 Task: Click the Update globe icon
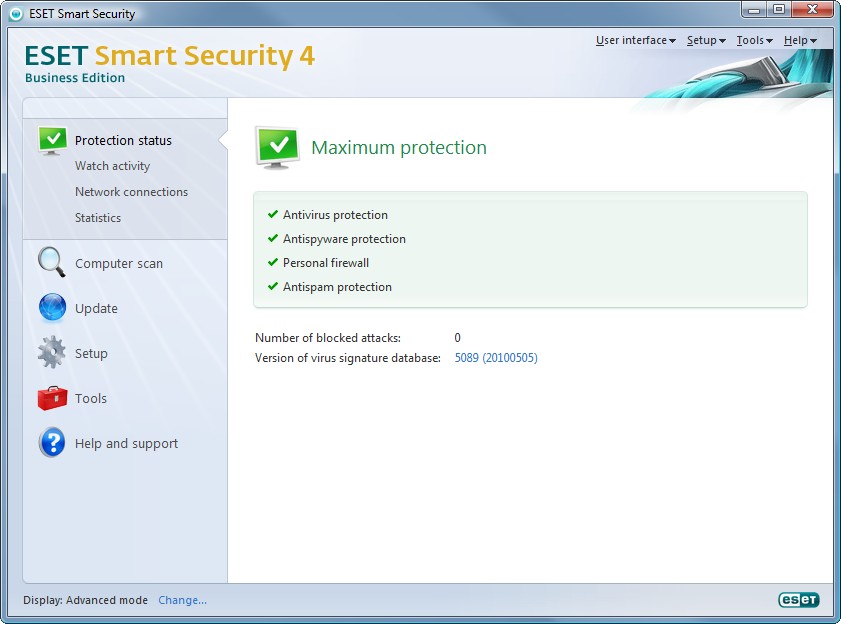pyautogui.click(x=52, y=307)
